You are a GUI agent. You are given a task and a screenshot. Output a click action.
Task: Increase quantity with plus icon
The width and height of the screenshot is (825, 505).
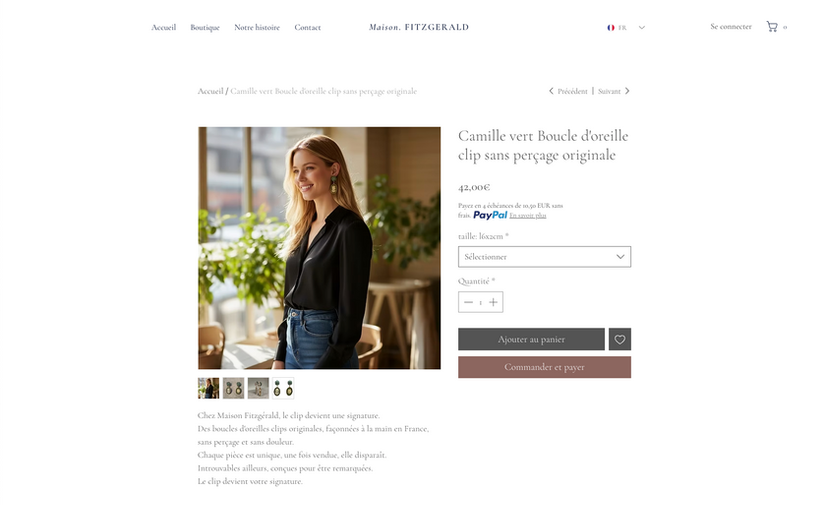coord(493,302)
